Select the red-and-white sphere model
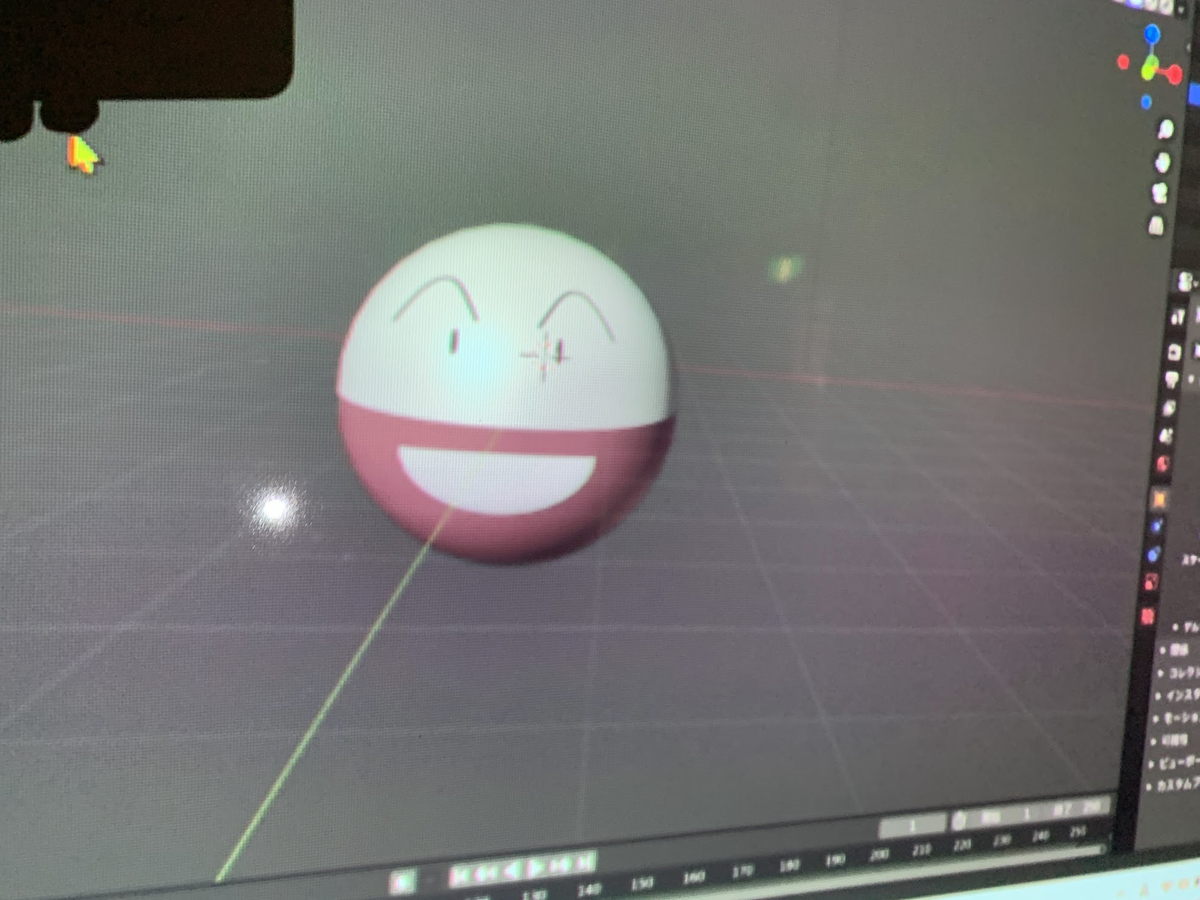 tap(505, 392)
